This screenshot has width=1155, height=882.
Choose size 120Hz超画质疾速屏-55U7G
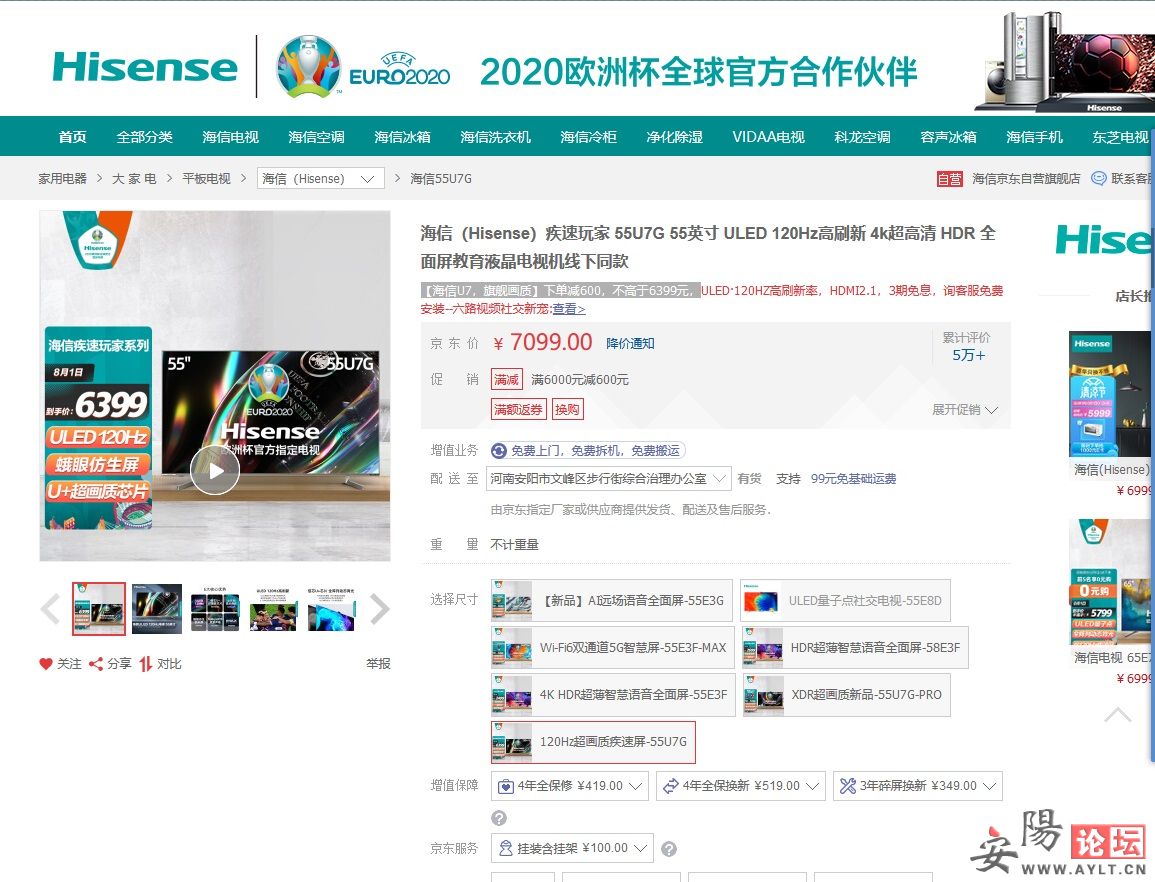[x=593, y=742]
